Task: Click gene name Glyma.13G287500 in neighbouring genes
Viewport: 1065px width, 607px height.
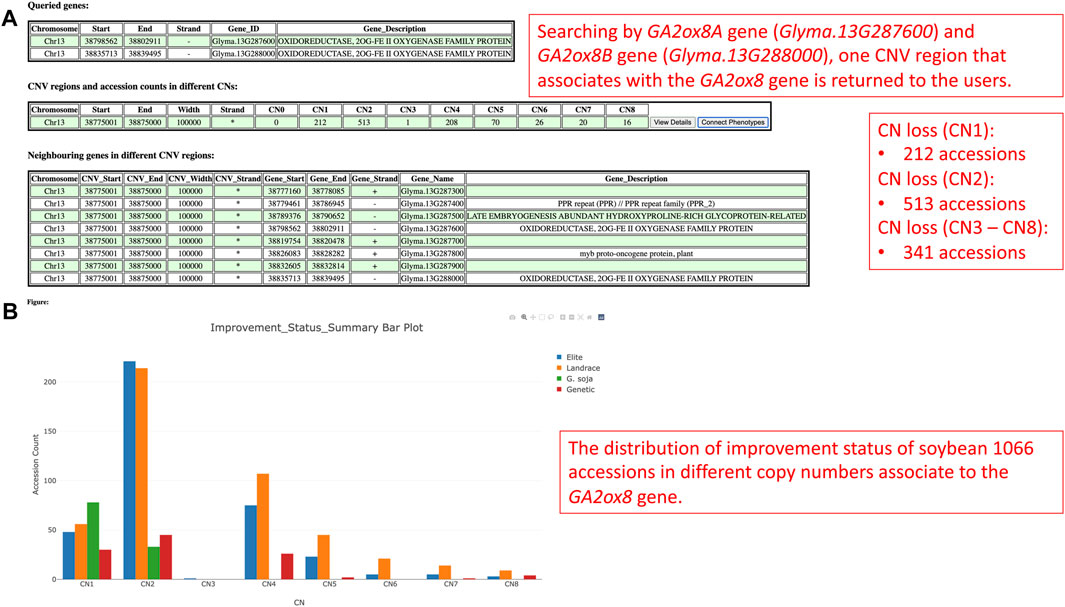Action: pos(432,217)
